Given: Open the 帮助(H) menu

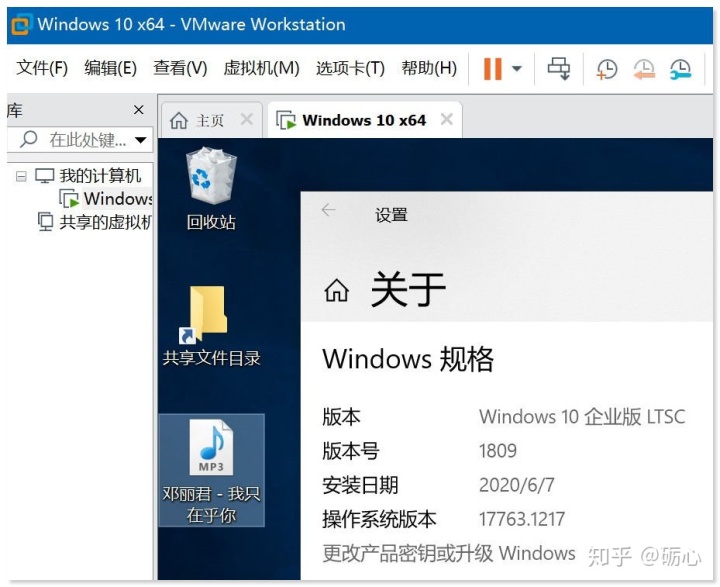Looking at the screenshot, I should [x=429, y=68].
